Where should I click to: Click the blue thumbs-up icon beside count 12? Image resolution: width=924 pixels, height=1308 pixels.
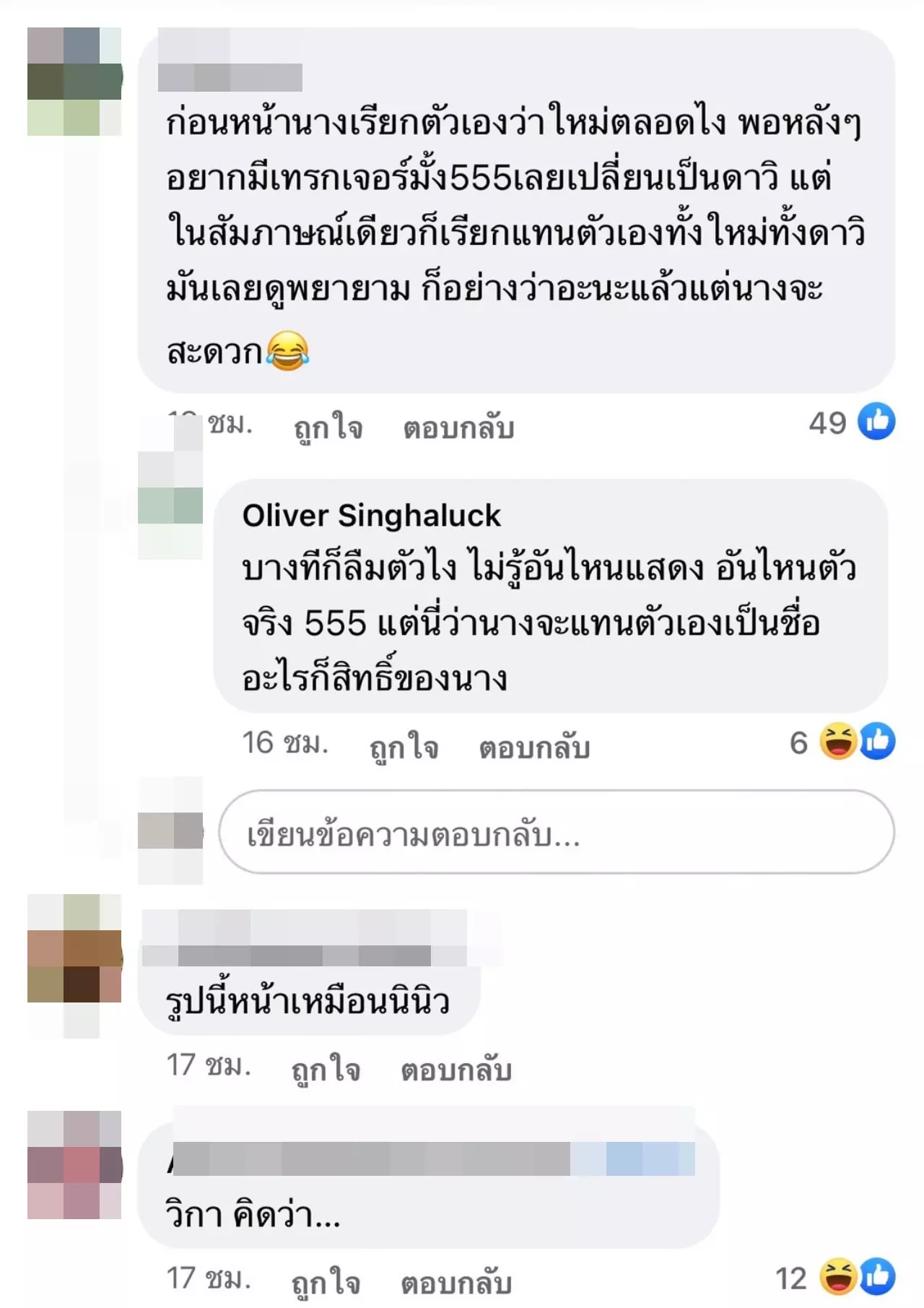[x=877, y=1277]
